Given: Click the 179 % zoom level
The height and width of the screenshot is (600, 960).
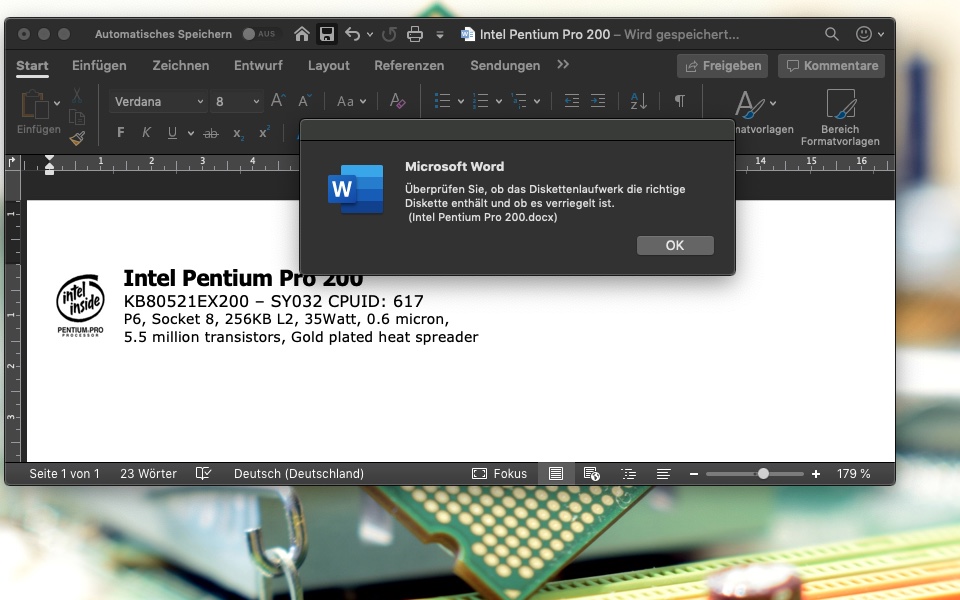Looking at the screenshot, I should [853, 473].
